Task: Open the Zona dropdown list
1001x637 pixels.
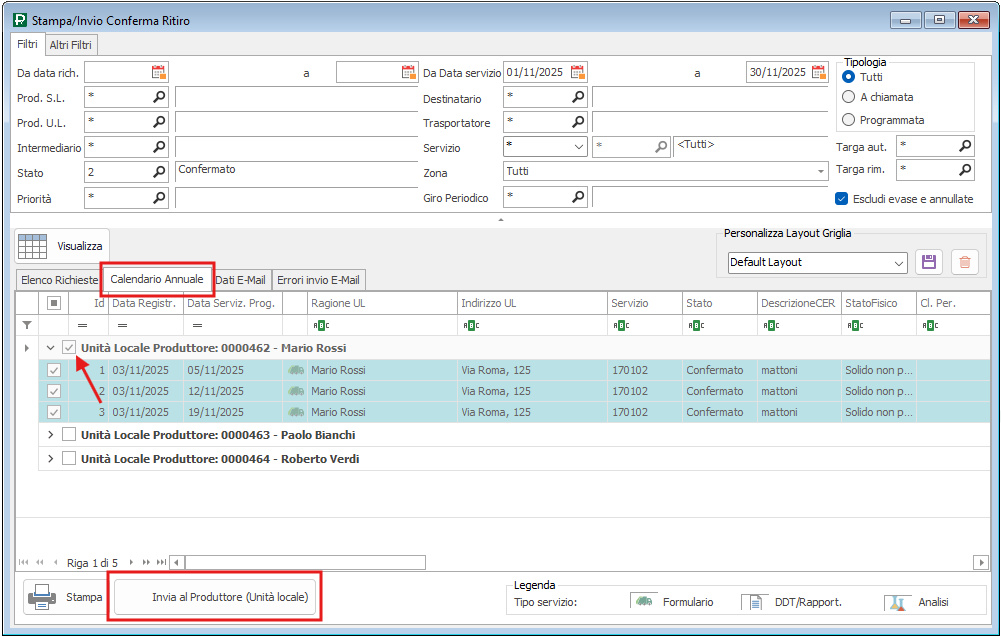Action: pyautogui.click(x=821, y=171)
